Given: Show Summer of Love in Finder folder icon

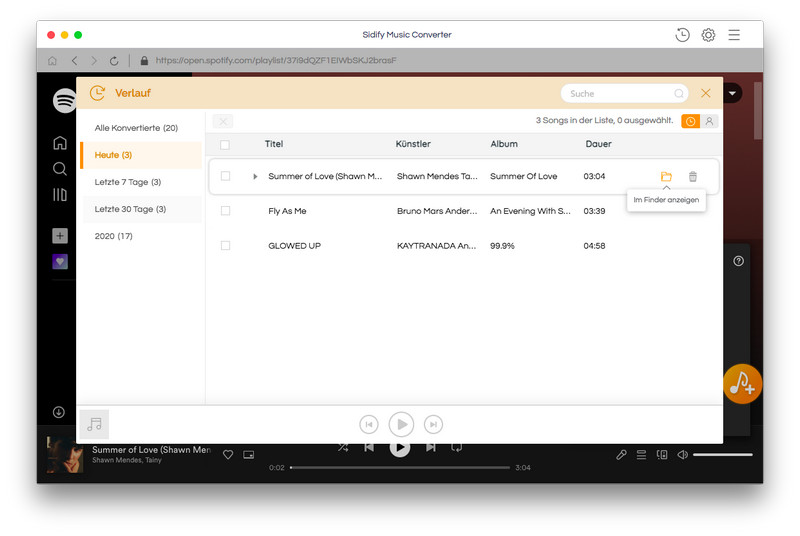Looking at the screenshot, I should point(666,176).
